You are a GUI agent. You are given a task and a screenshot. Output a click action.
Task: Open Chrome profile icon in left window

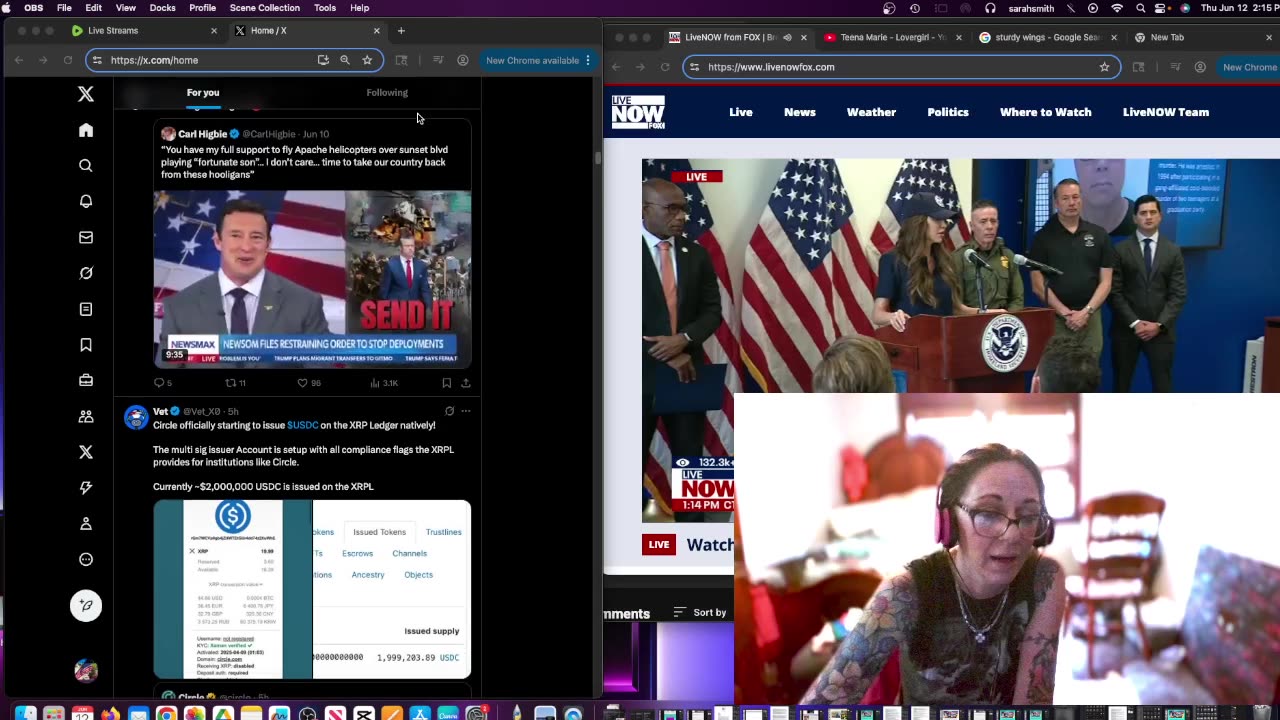click(462, 60)
